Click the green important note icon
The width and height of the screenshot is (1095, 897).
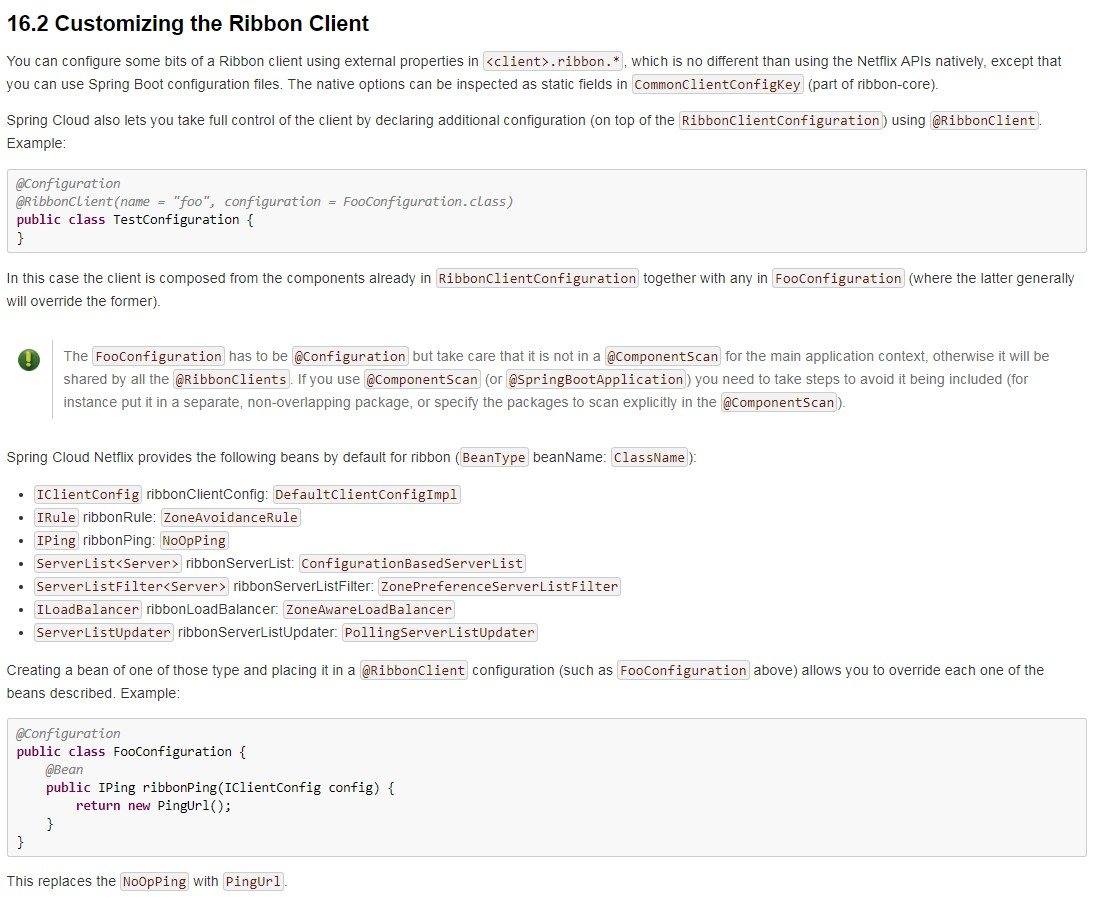click(29, 360)
